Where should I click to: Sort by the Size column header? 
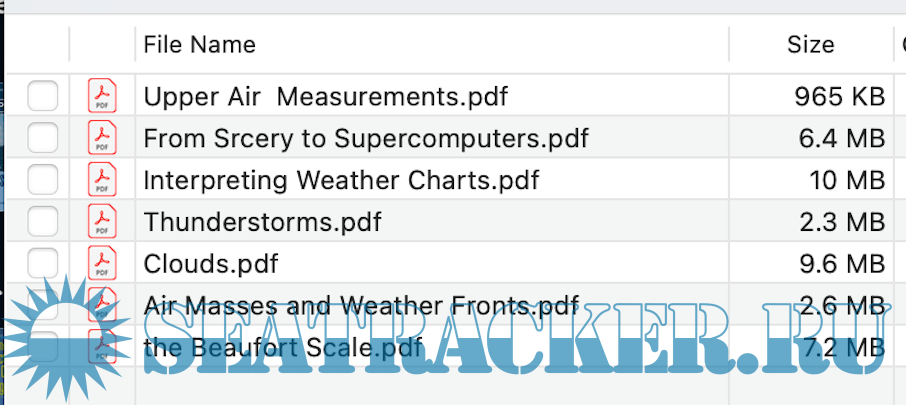810,45
